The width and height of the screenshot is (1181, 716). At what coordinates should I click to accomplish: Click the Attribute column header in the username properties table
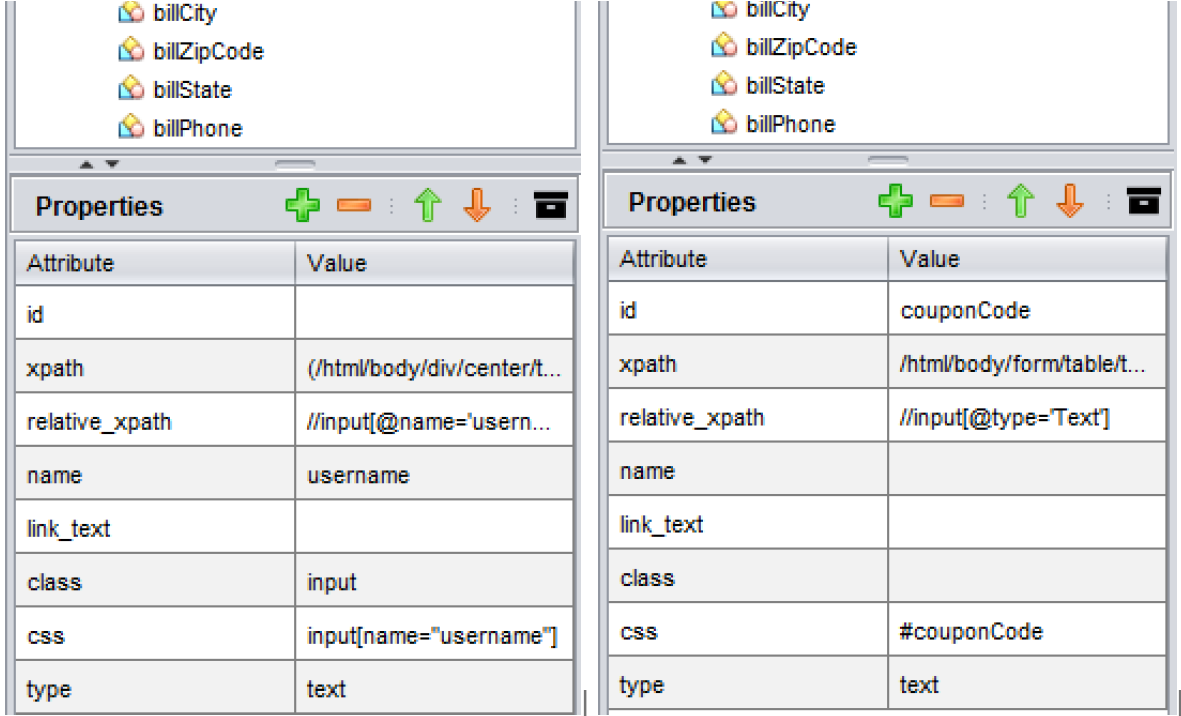[70, 263]
